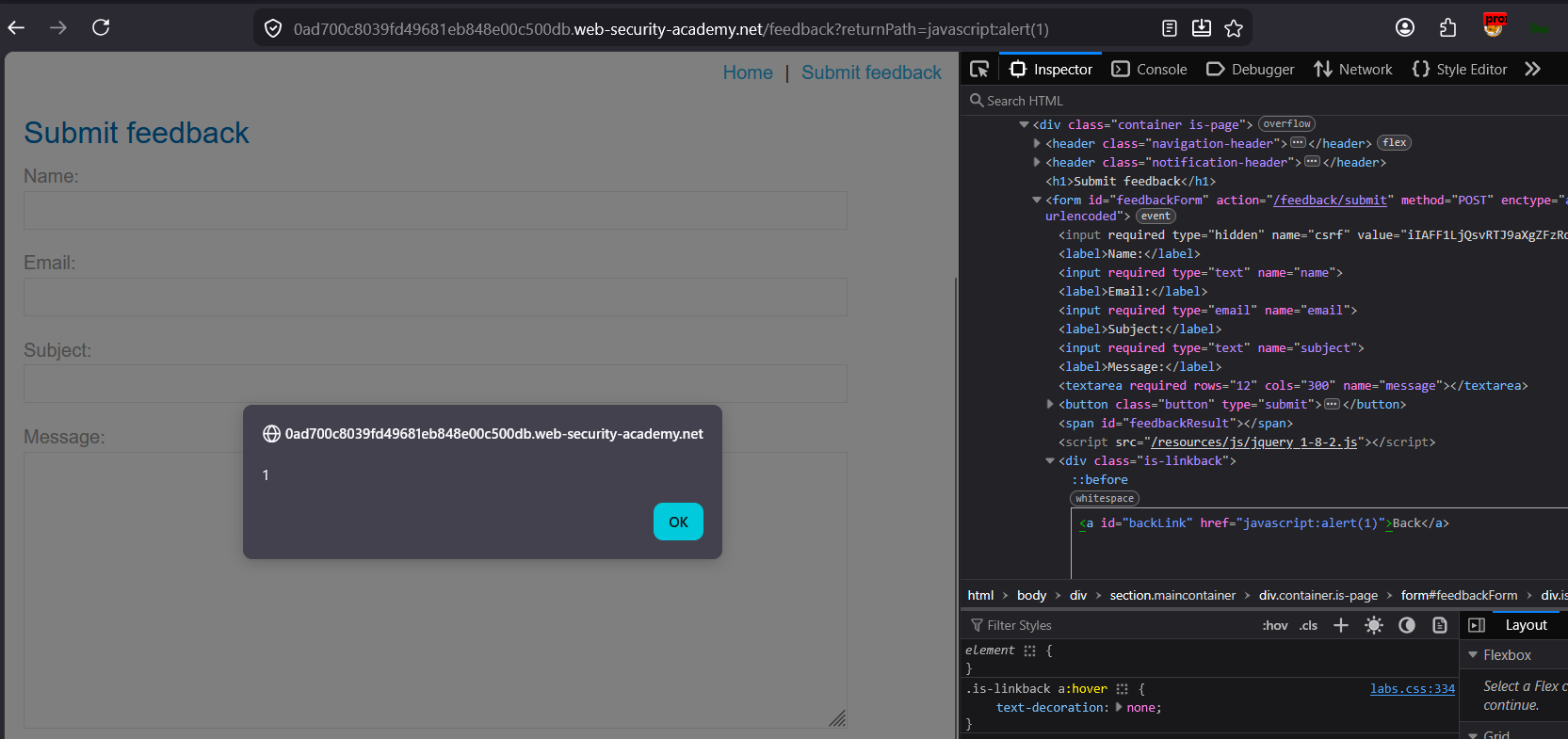Open the Firefox account icon

tap(1405, 27)
